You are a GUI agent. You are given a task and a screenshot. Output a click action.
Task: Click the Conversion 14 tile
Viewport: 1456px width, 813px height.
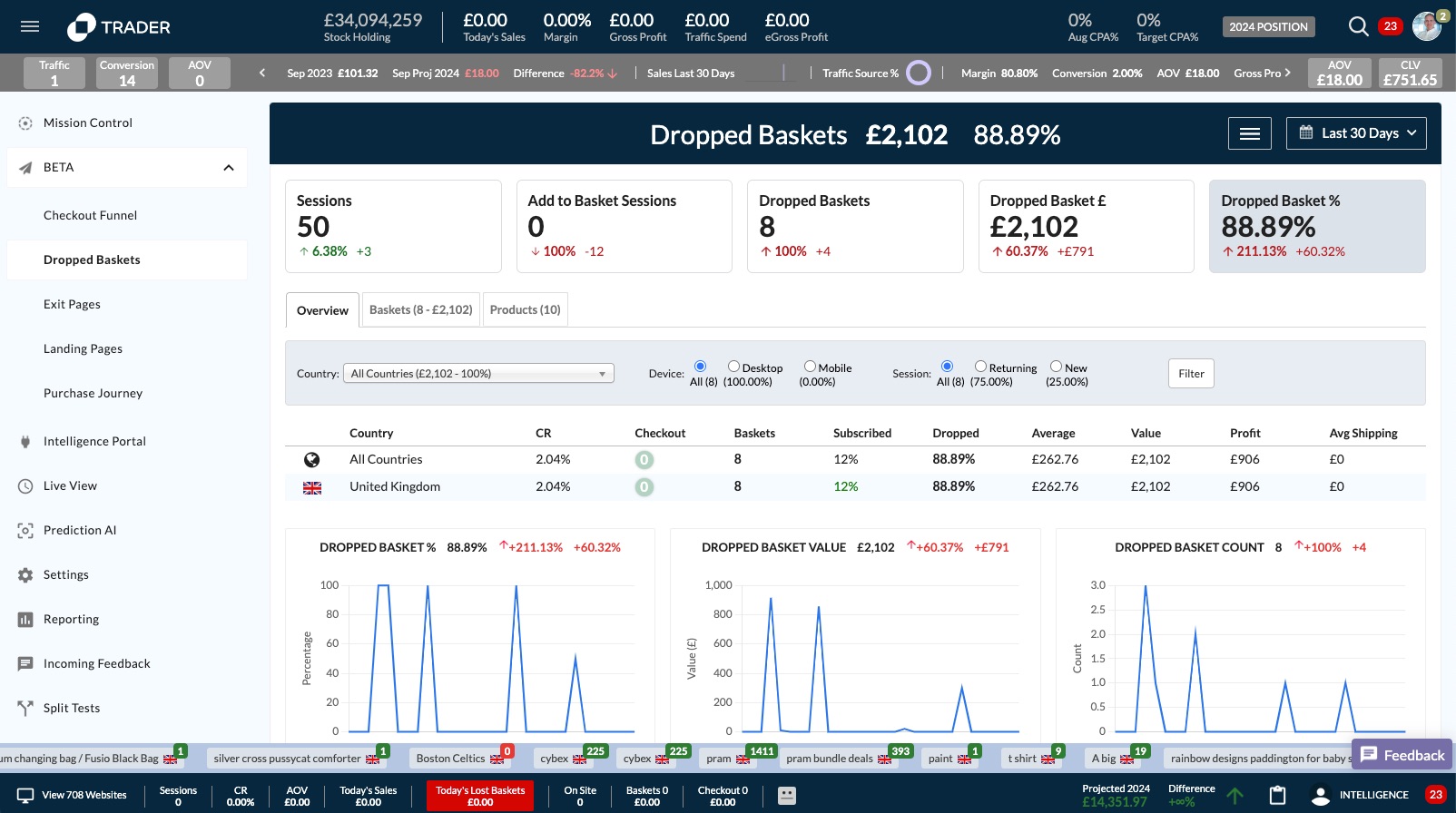pyautogui.click(x=127, y=73)
